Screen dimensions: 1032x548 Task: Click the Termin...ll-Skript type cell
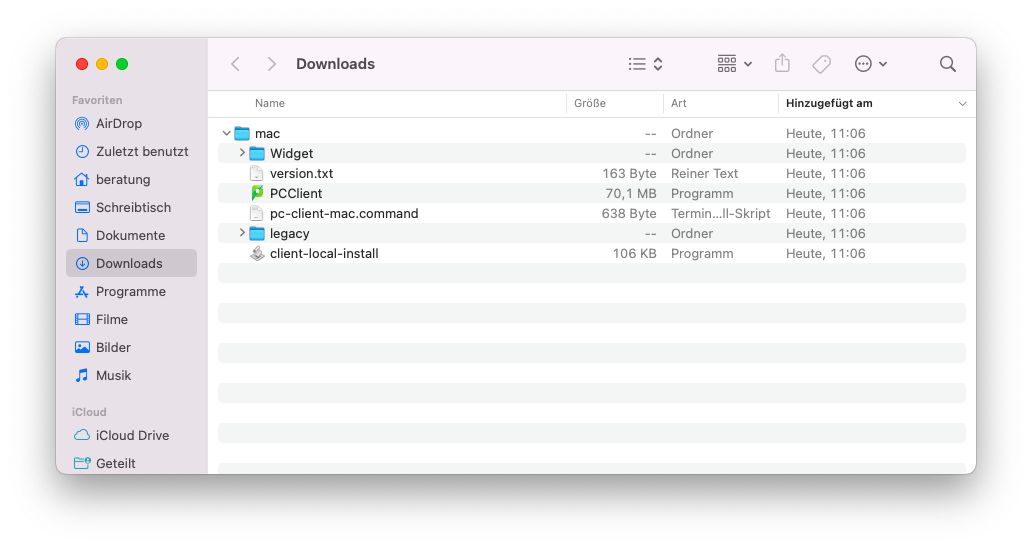coord(721,214)
